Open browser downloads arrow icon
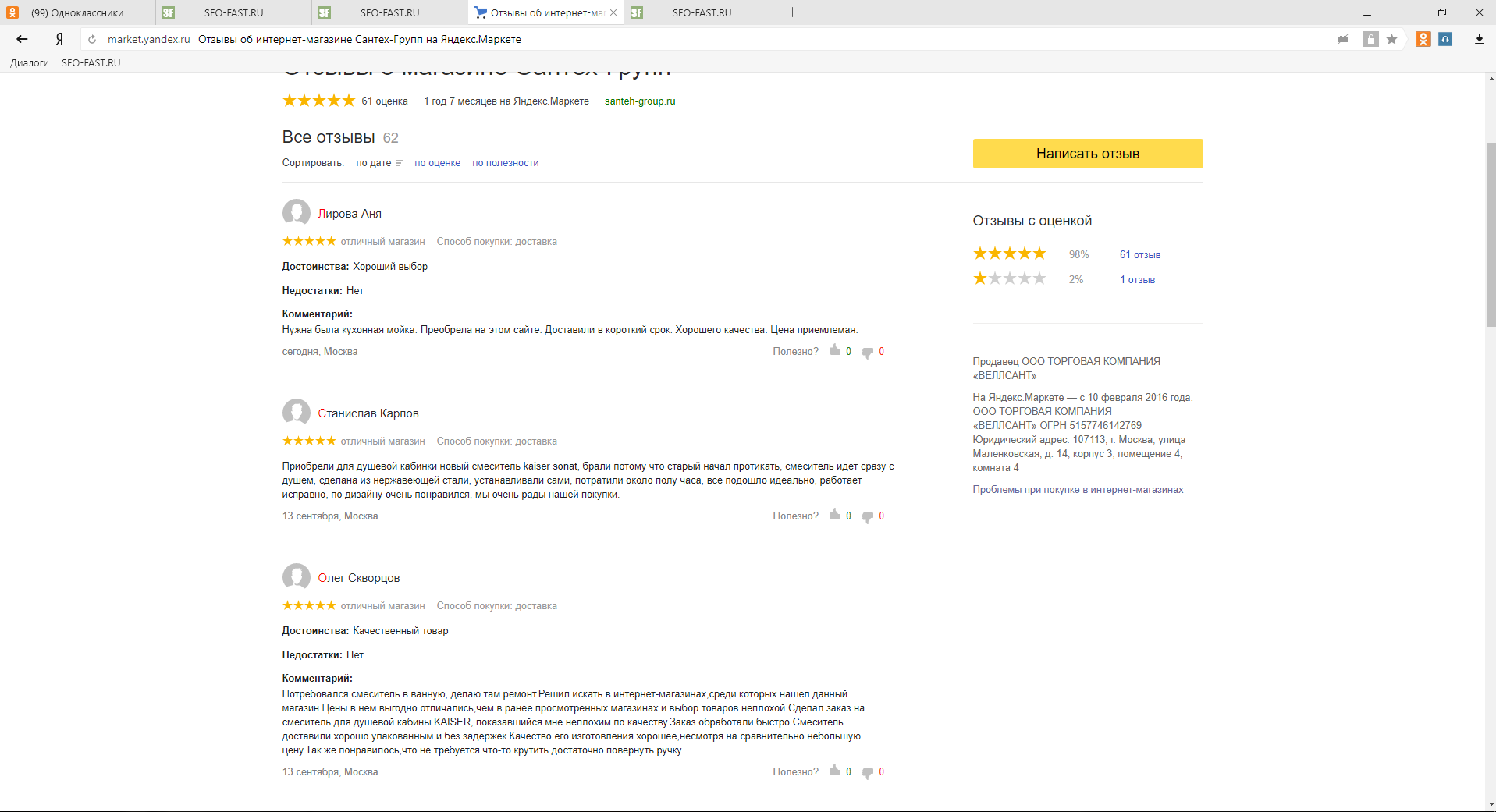 (x=1479, y=39)
